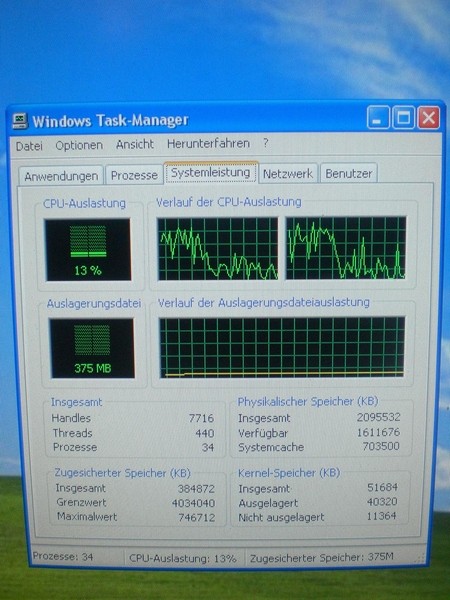Open the Ansicht menu

point(135,144)
